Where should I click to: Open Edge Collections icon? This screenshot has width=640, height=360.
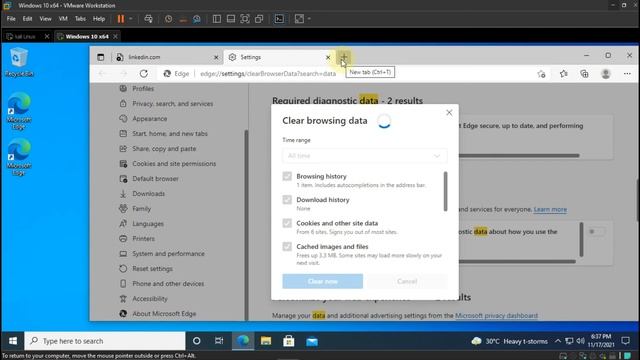584,73
